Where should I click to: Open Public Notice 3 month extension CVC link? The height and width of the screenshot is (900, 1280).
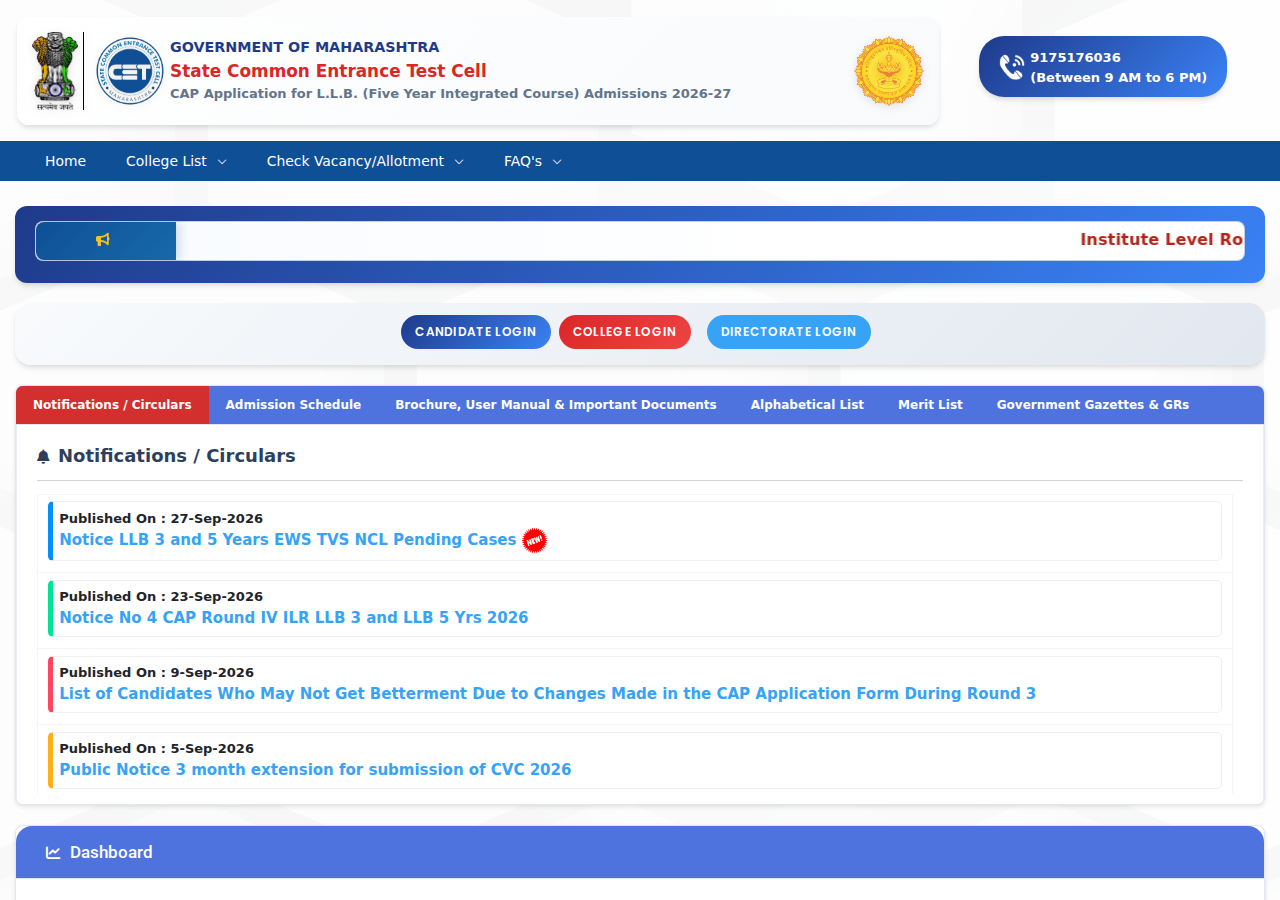click(316, 770)
